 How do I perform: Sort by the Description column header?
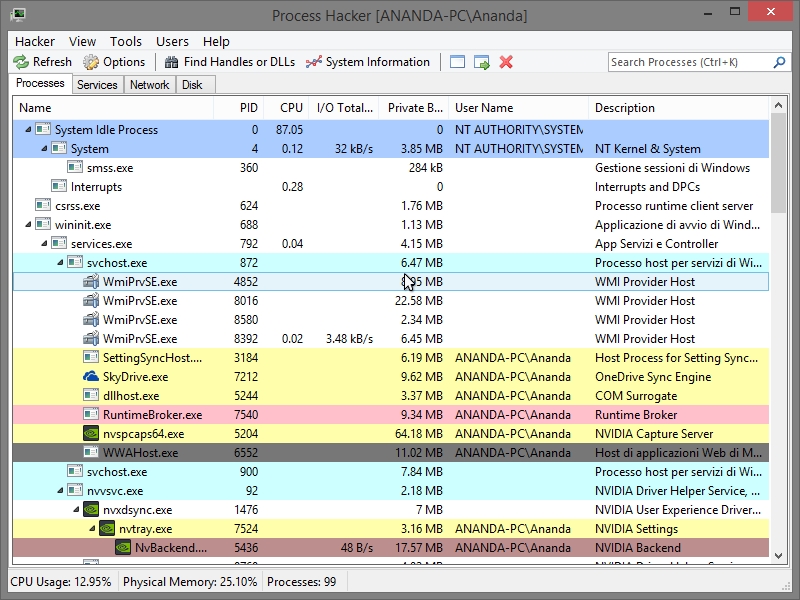(679, 108)
